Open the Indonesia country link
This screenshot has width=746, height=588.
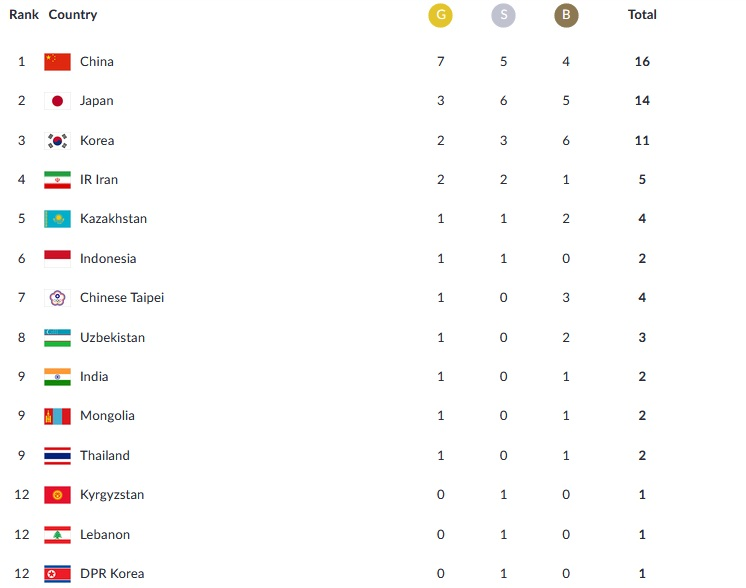108,259
